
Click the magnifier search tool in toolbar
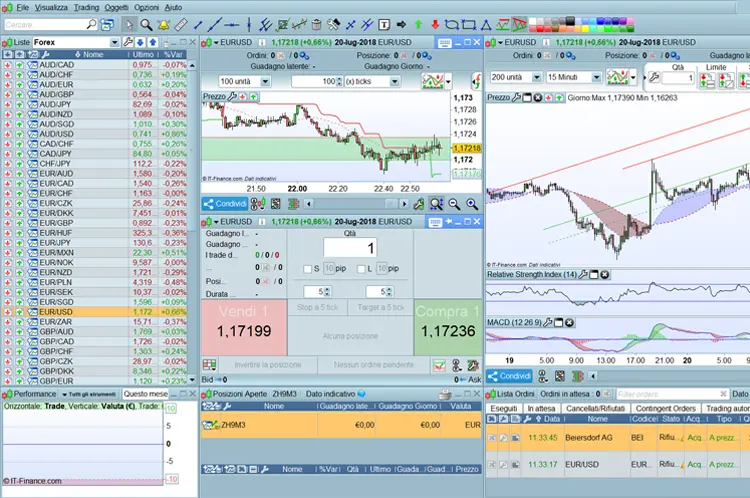pyautogui.click(x=146, y=24)
